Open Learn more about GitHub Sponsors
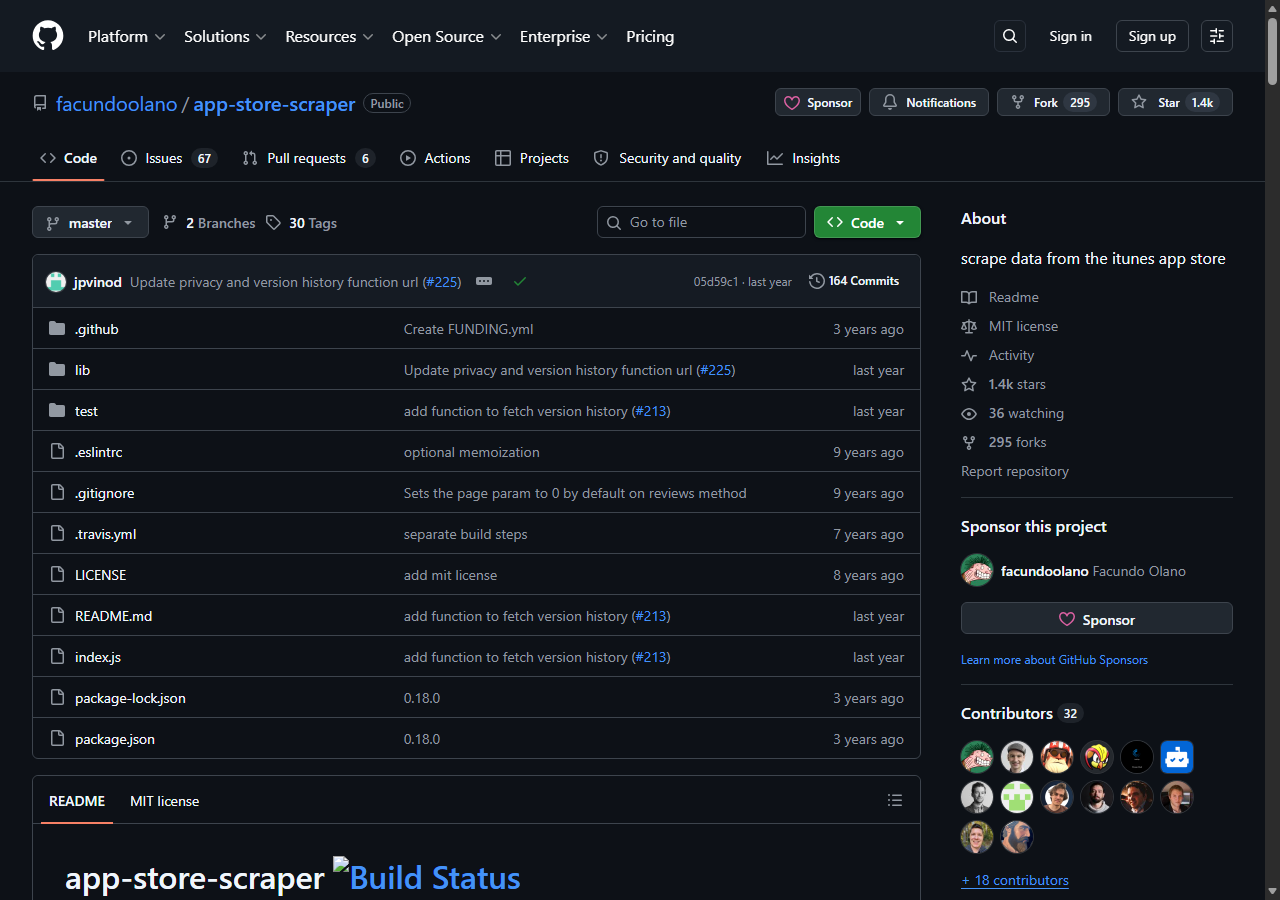 click(x=1054, y=660)
